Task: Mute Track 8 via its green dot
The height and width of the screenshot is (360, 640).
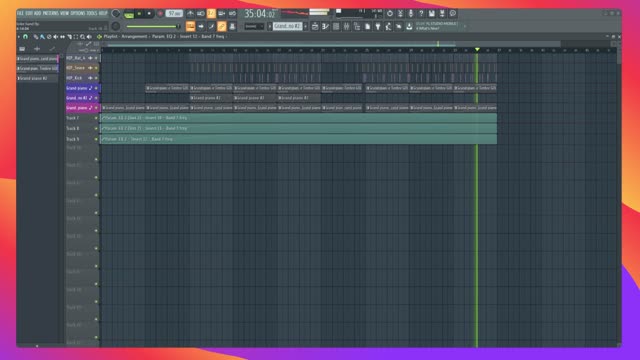Action: pos(96,128)
